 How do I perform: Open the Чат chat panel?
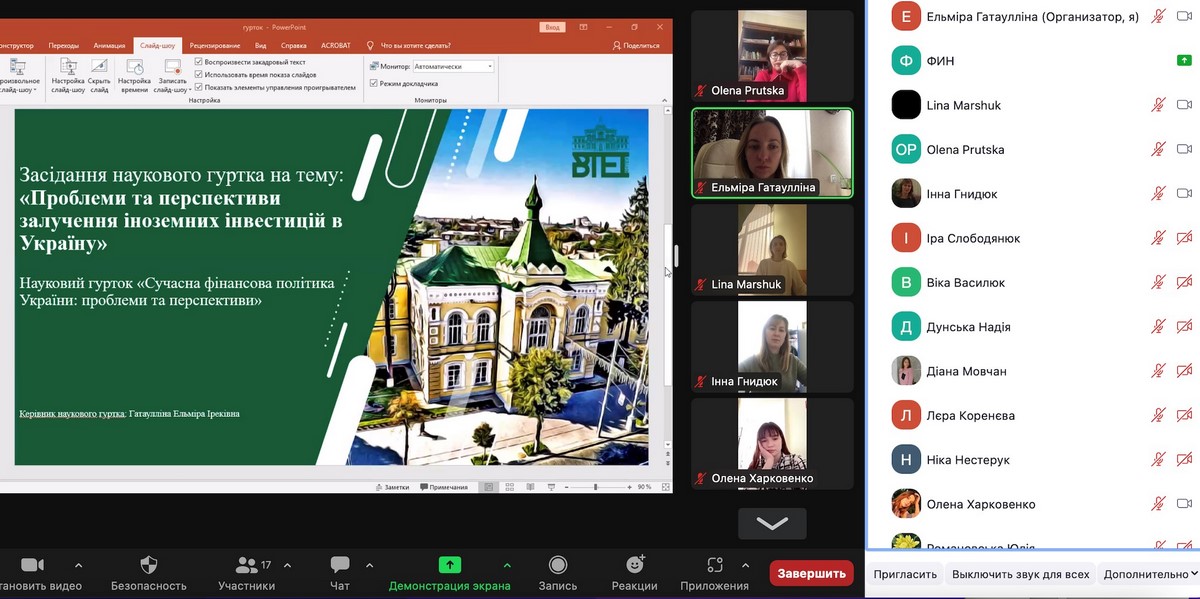click(x=340, y=566)
